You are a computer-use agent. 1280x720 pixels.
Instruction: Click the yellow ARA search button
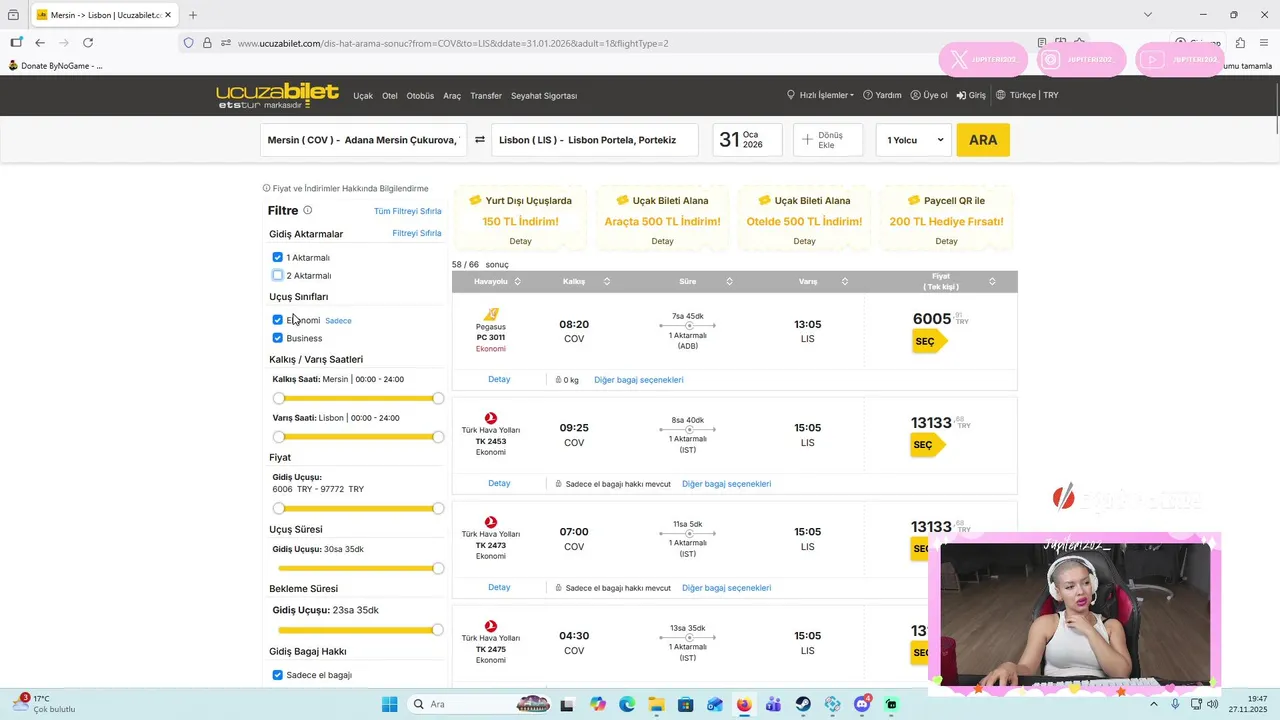983,140
